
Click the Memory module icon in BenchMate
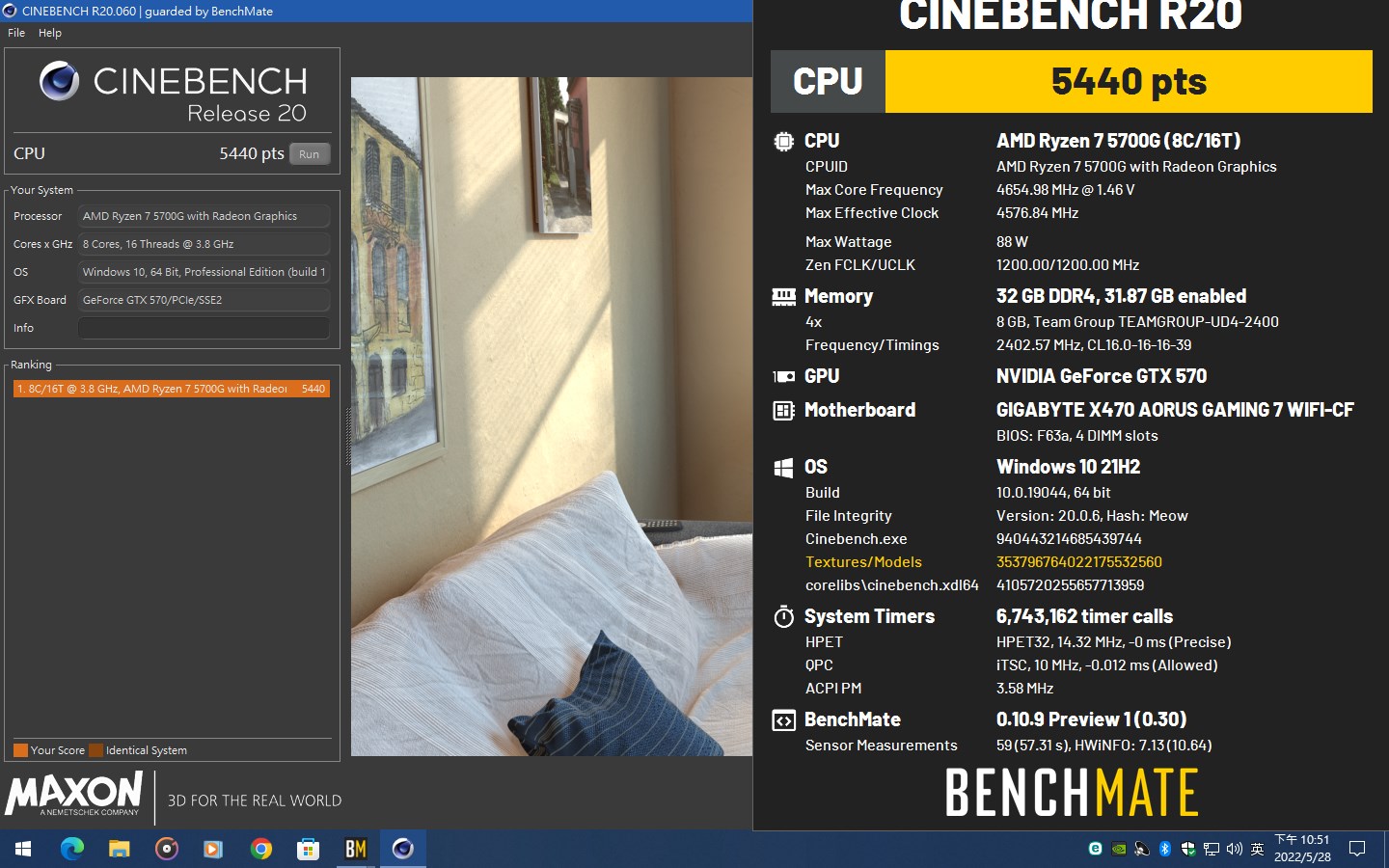pos(783,297)
